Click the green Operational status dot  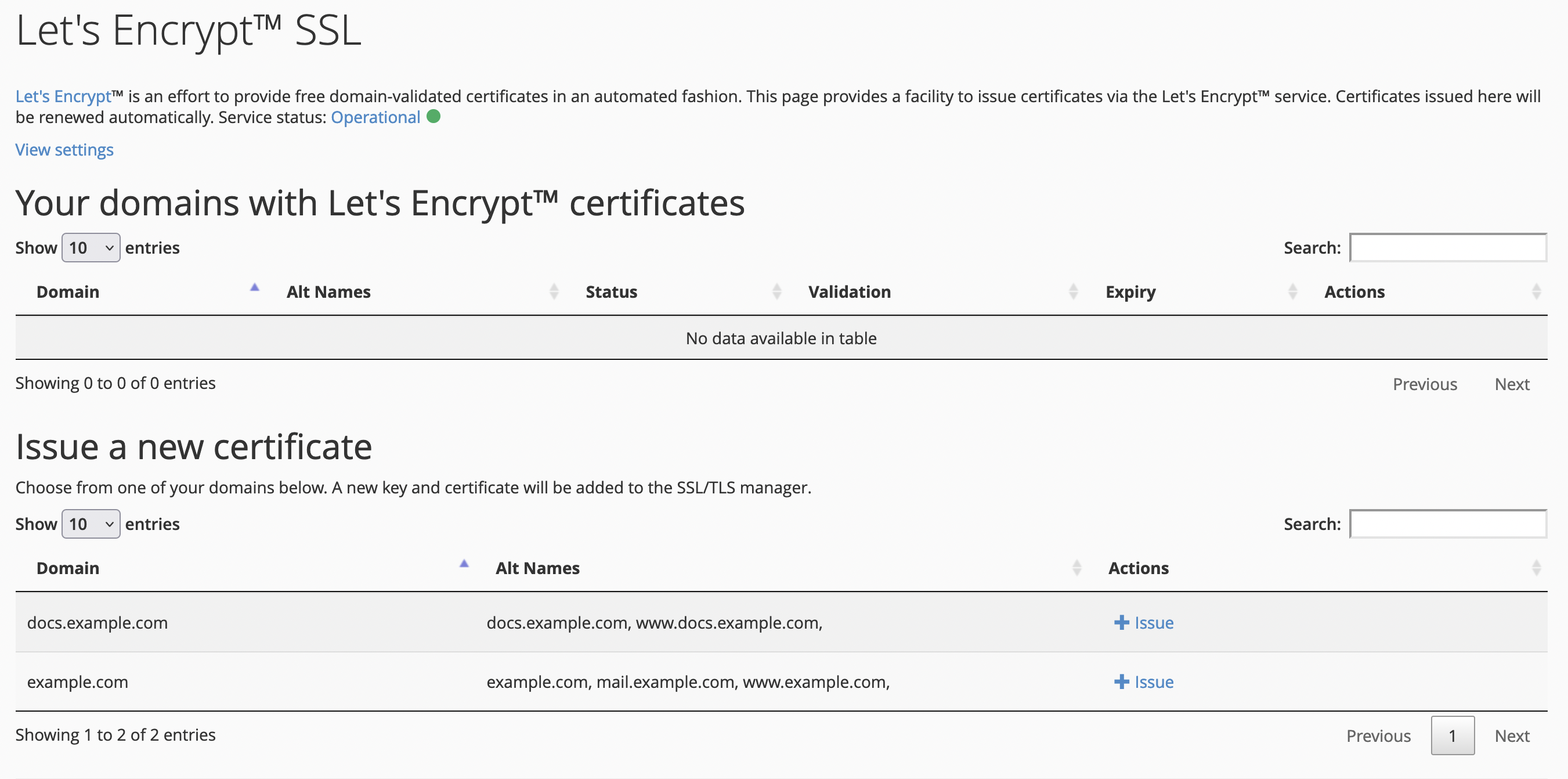(x=433, y=116)
